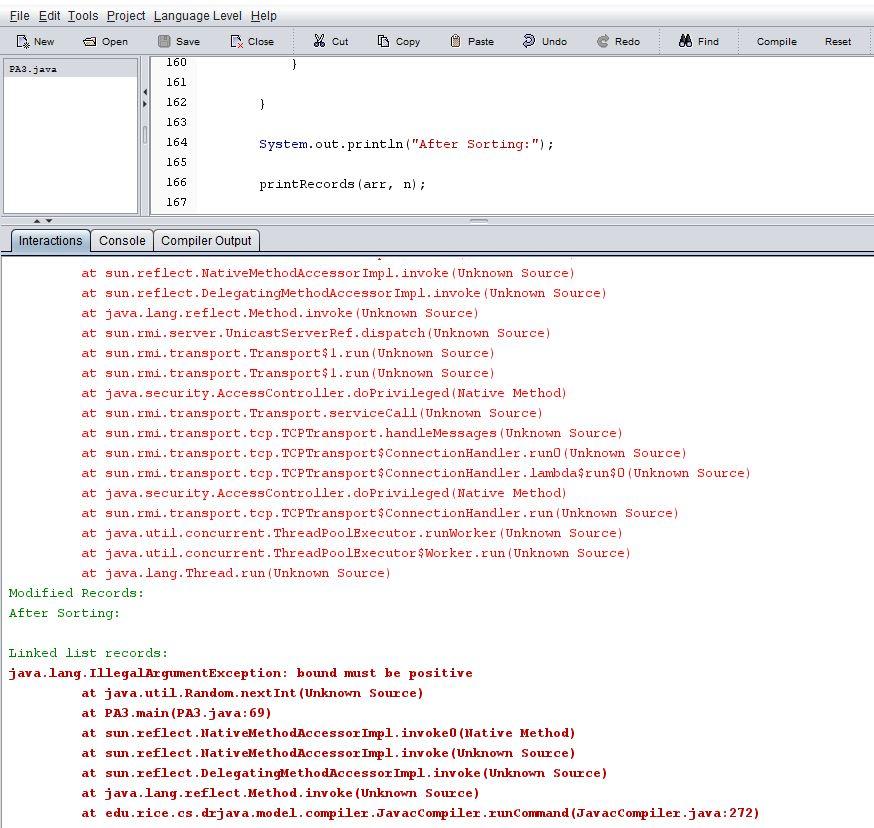Click the Redo arrow icon
This screenshot has width=874, height=828.
[603, 41]
